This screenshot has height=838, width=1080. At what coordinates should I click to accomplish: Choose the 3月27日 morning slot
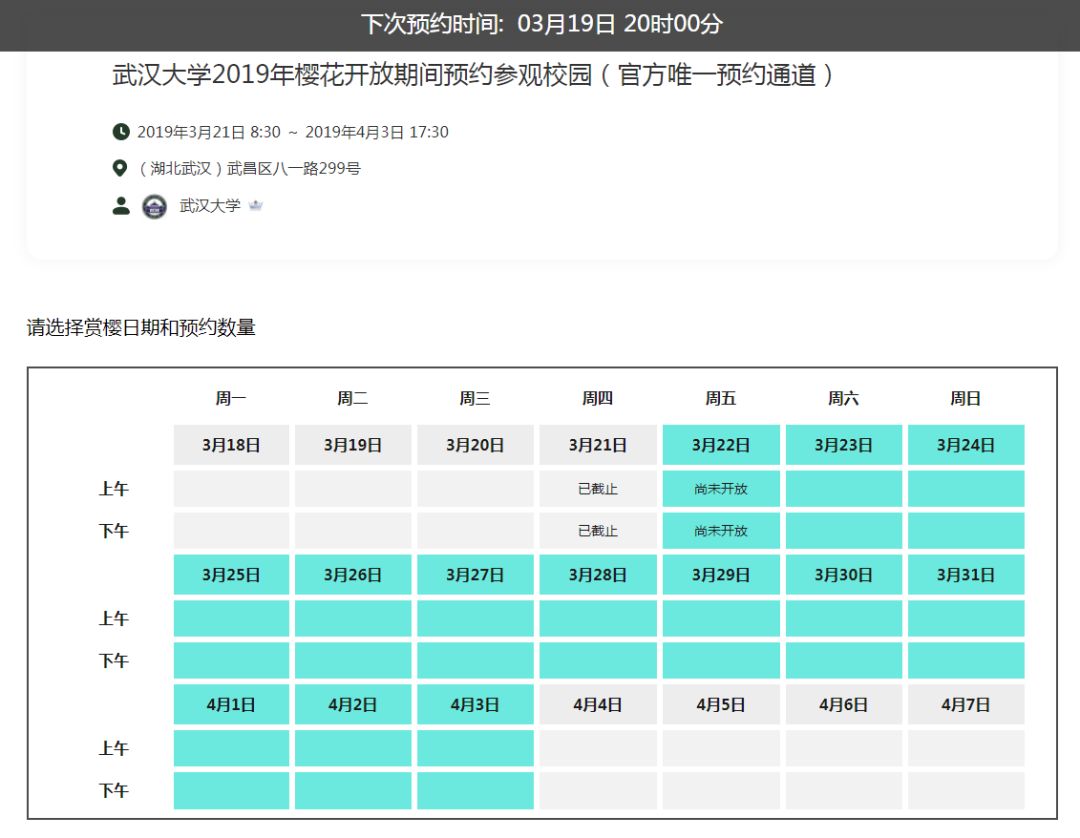pyautogui.click(x=475, y=618)
